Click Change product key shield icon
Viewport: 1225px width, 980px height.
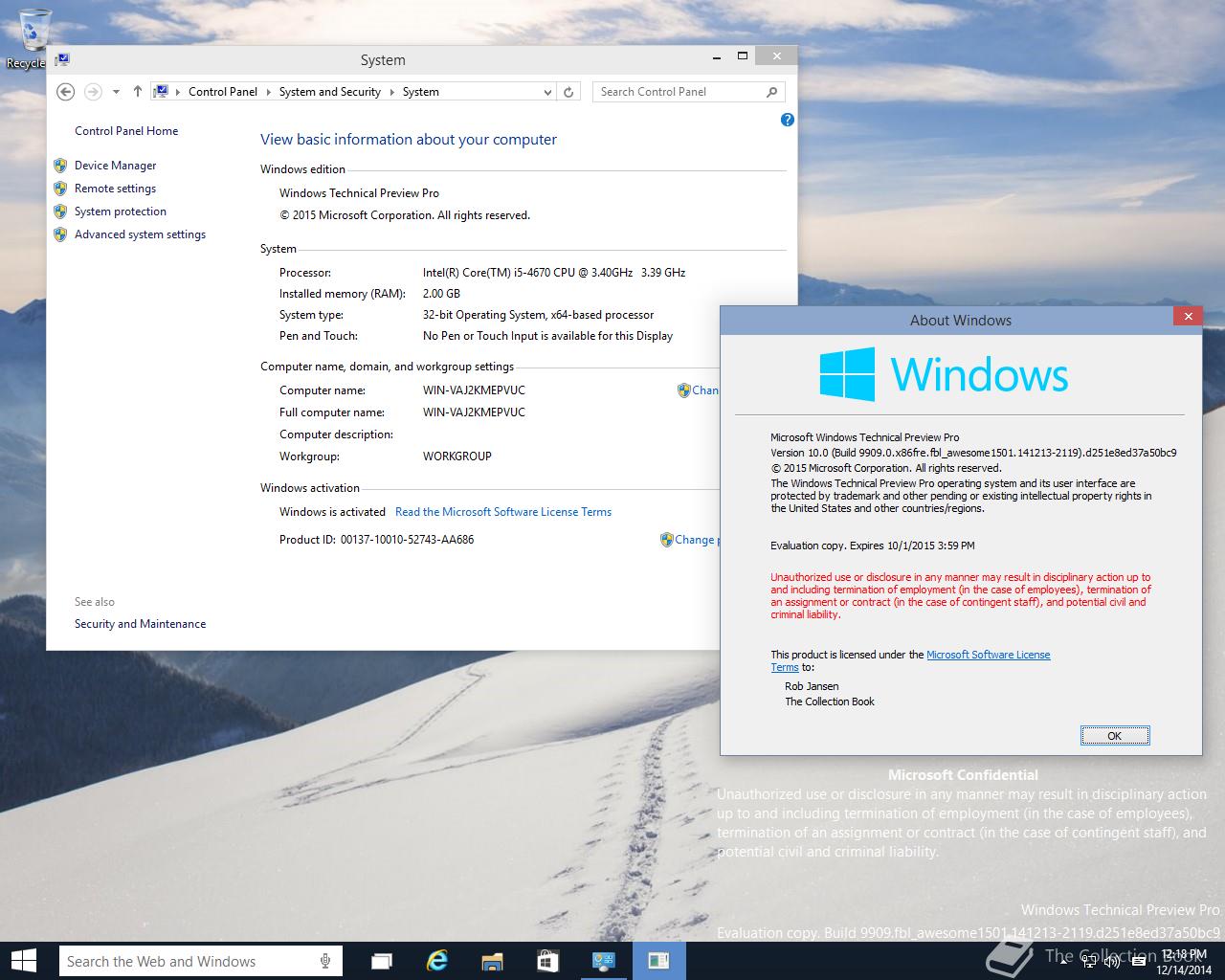(666, 540)
